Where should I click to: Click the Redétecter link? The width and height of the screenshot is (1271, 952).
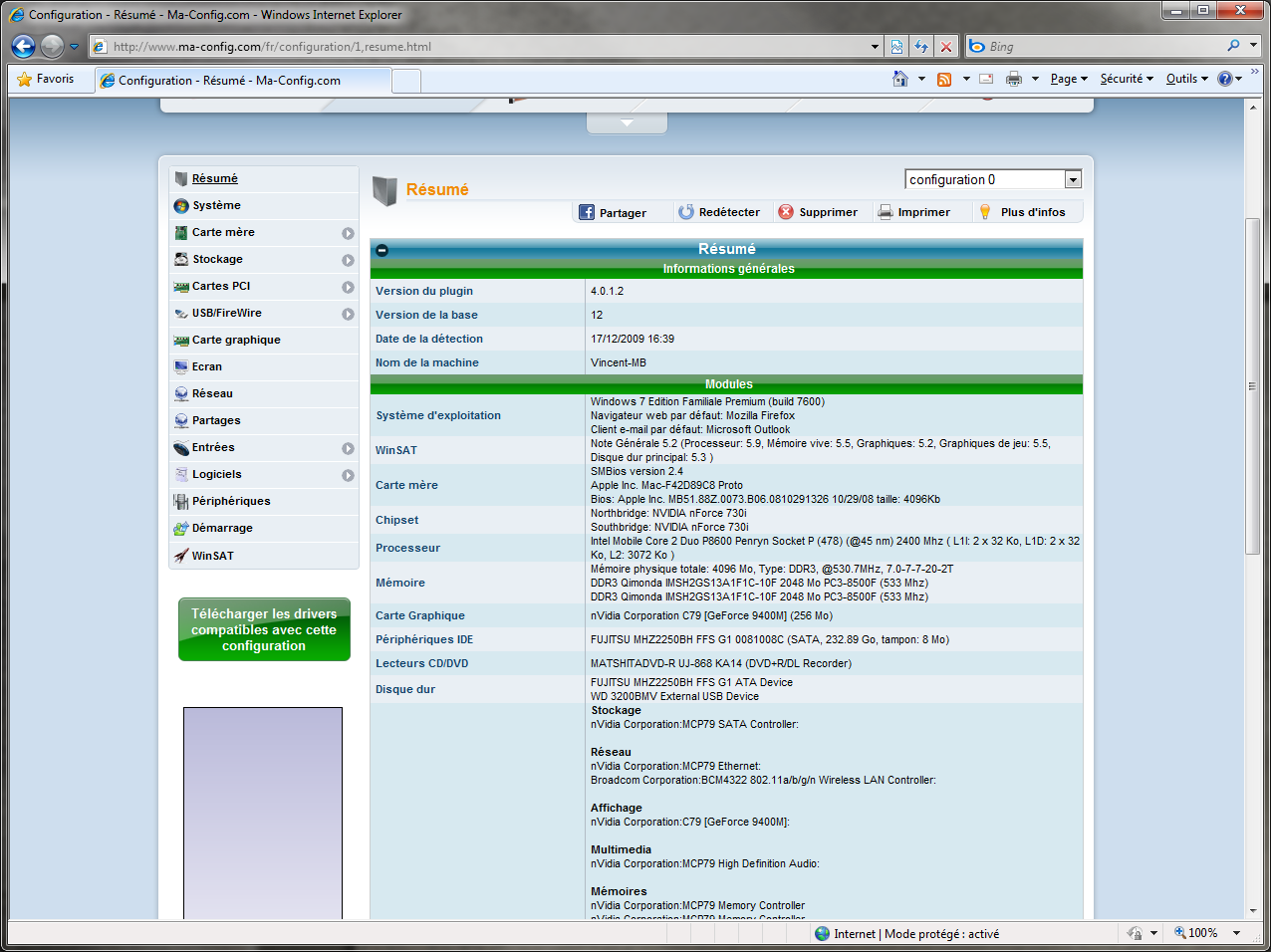[x=729, y=212]
